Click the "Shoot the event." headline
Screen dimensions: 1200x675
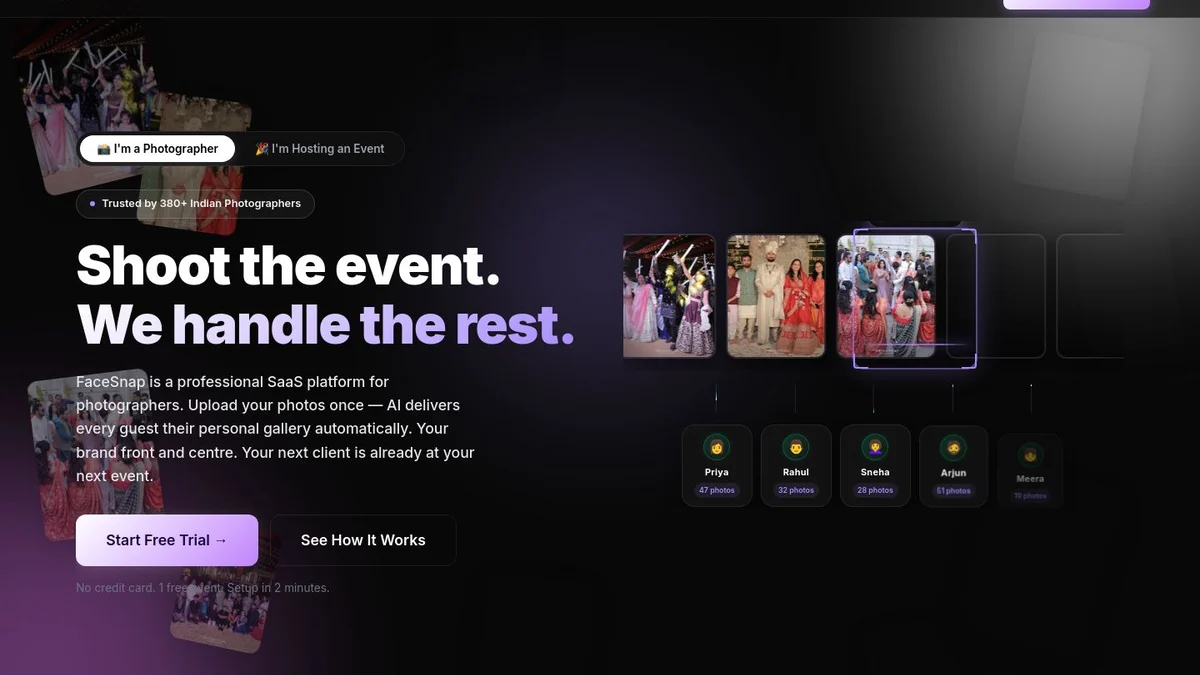pos(288,266)
